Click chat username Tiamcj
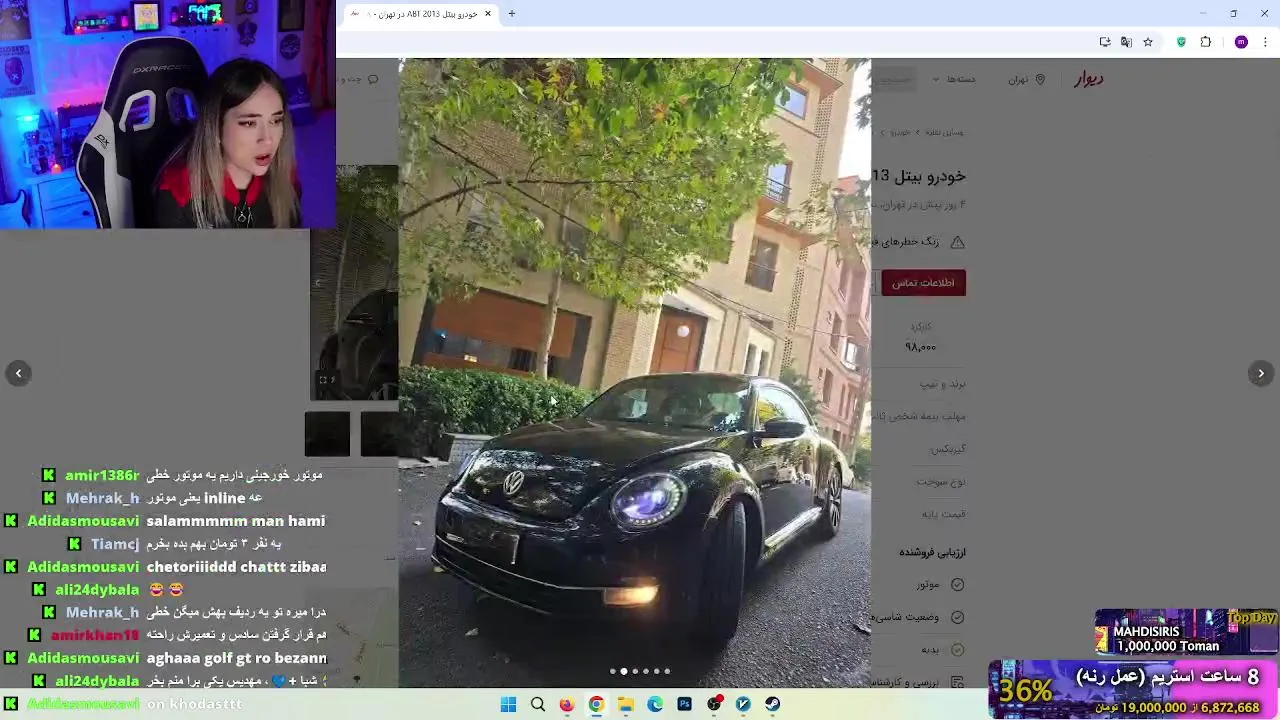The height and width of the screenshot is (720, 1280). 115,544
